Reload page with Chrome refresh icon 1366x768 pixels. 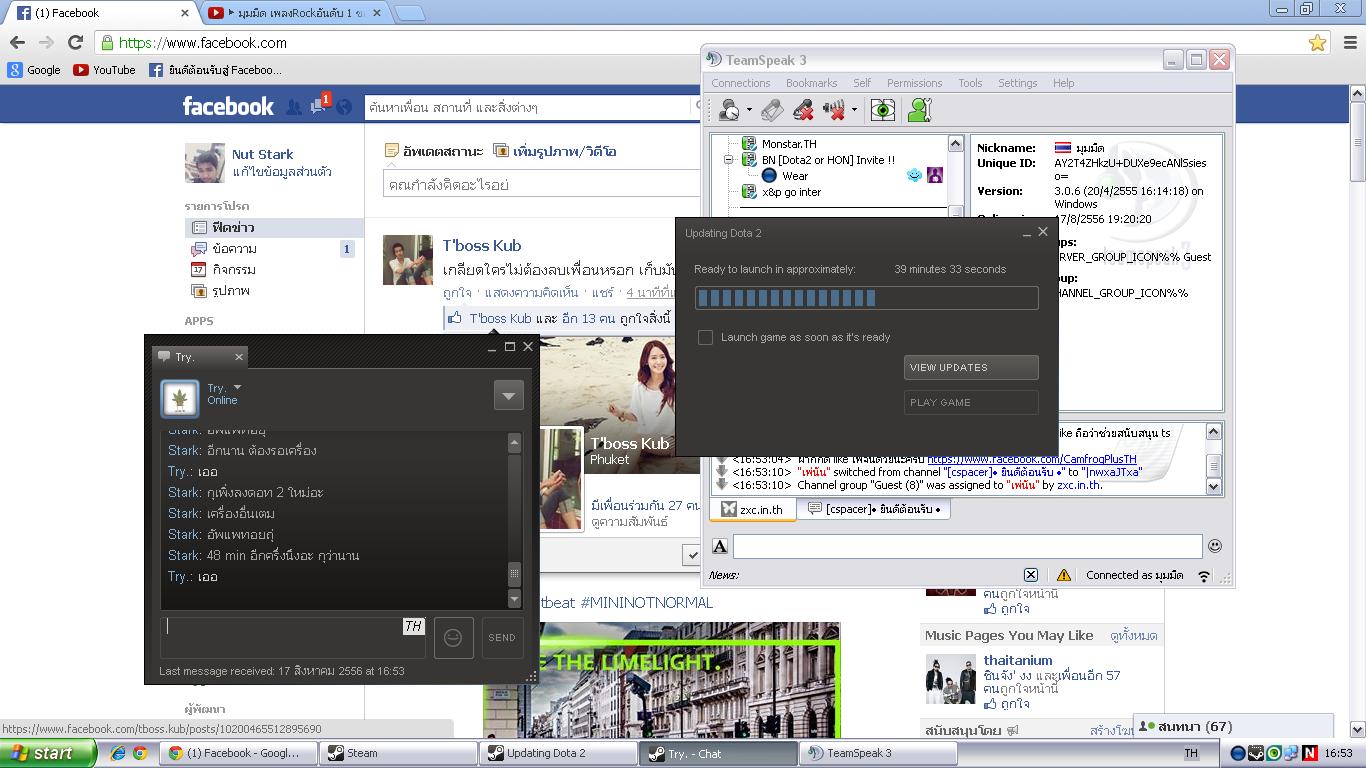pyautogui.click(x=75, y=43)
